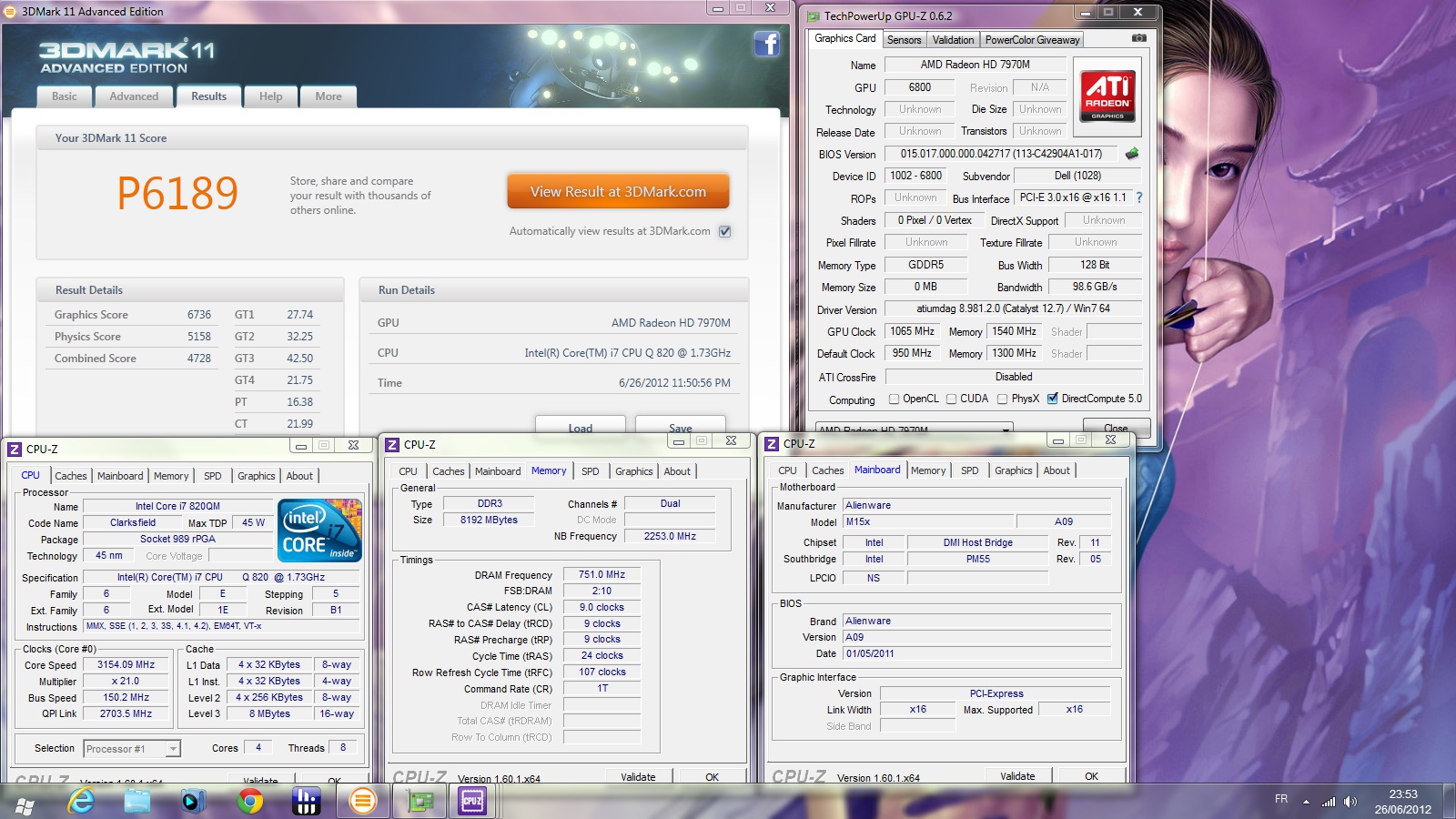The width and height of the screenshot is (1456, 819).
Task: Switch to 3DMark orange taskbar icon
Action: click(x=362, y=801)
